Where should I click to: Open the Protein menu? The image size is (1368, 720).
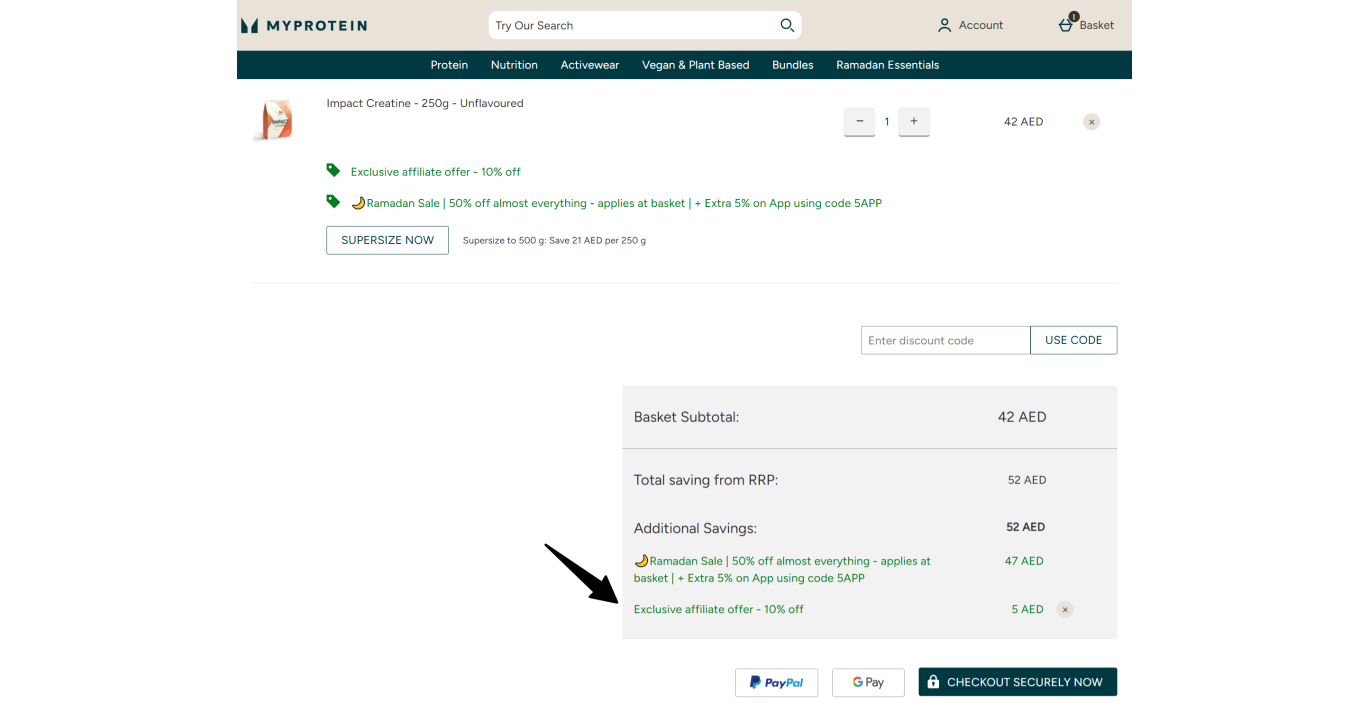point(449,65)
